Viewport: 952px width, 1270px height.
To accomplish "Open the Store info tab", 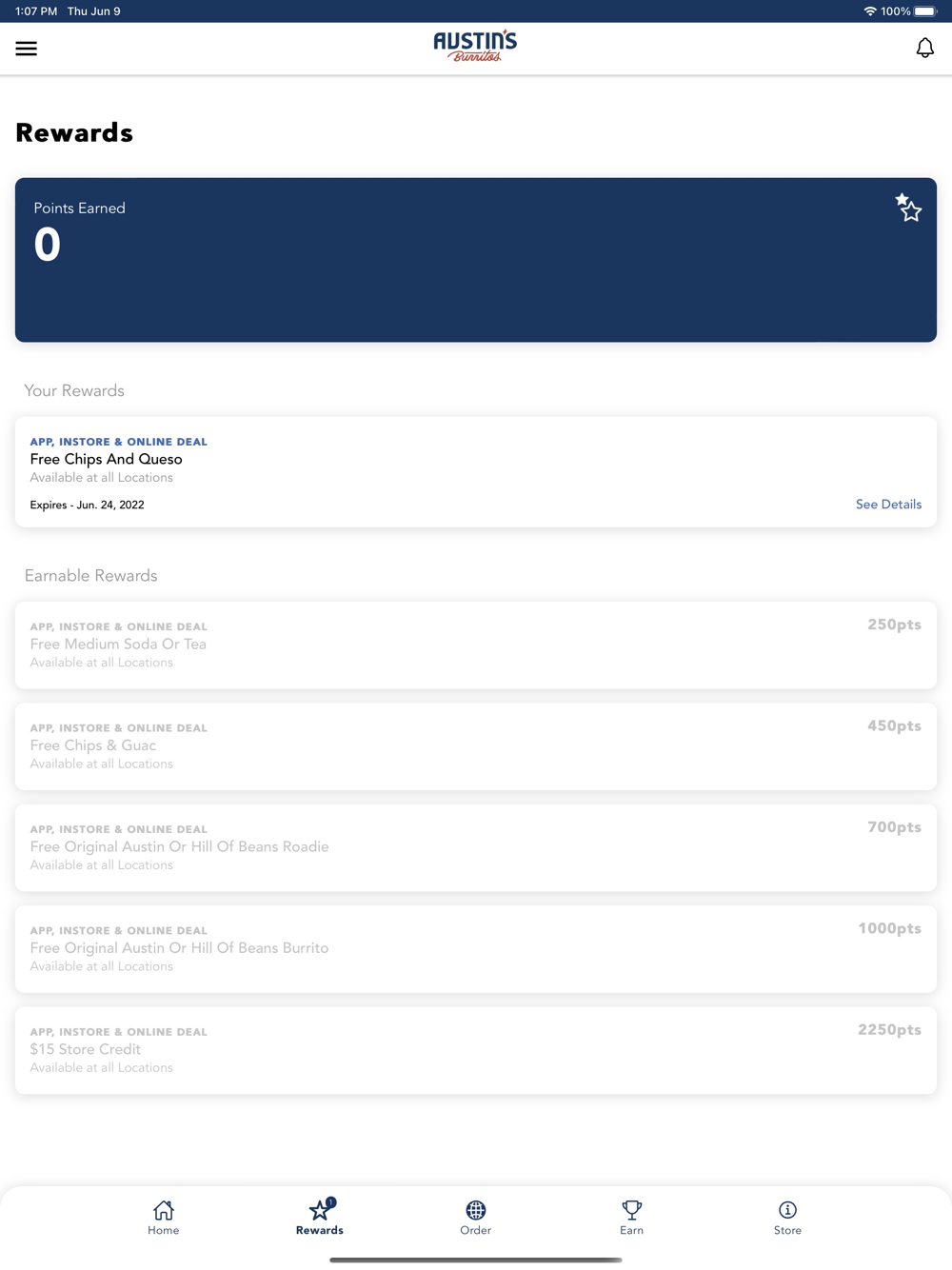I will coord(787,1218).
